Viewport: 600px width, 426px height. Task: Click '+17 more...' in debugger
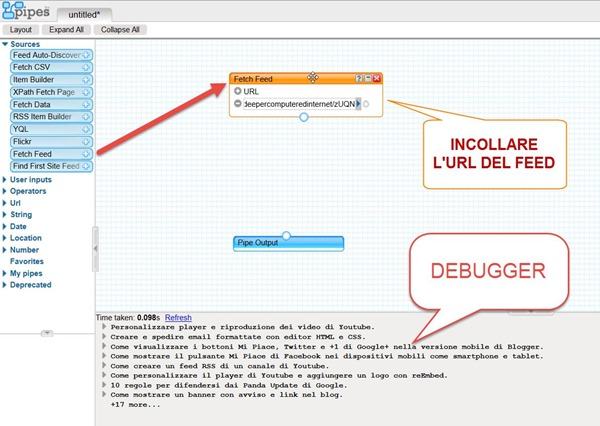click(x=135, y=405)
